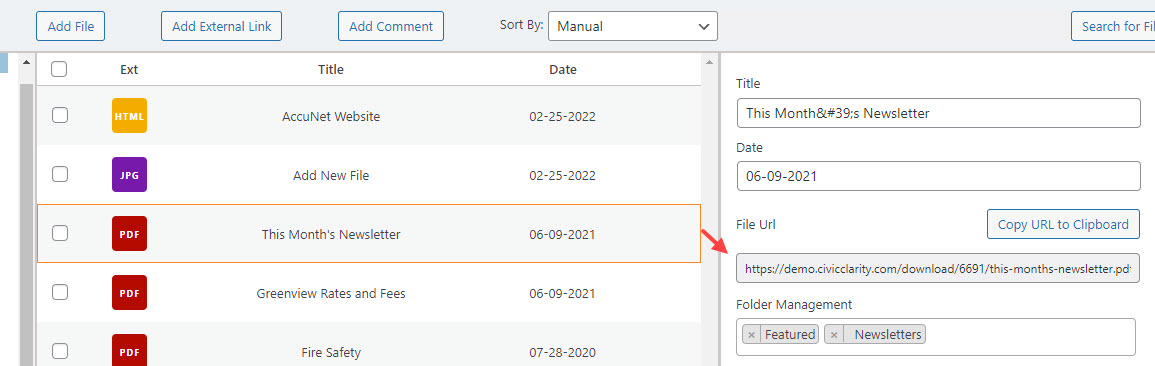Click the left panel scroll-up arrow
1155x366 pixels.
coord(27,63)
